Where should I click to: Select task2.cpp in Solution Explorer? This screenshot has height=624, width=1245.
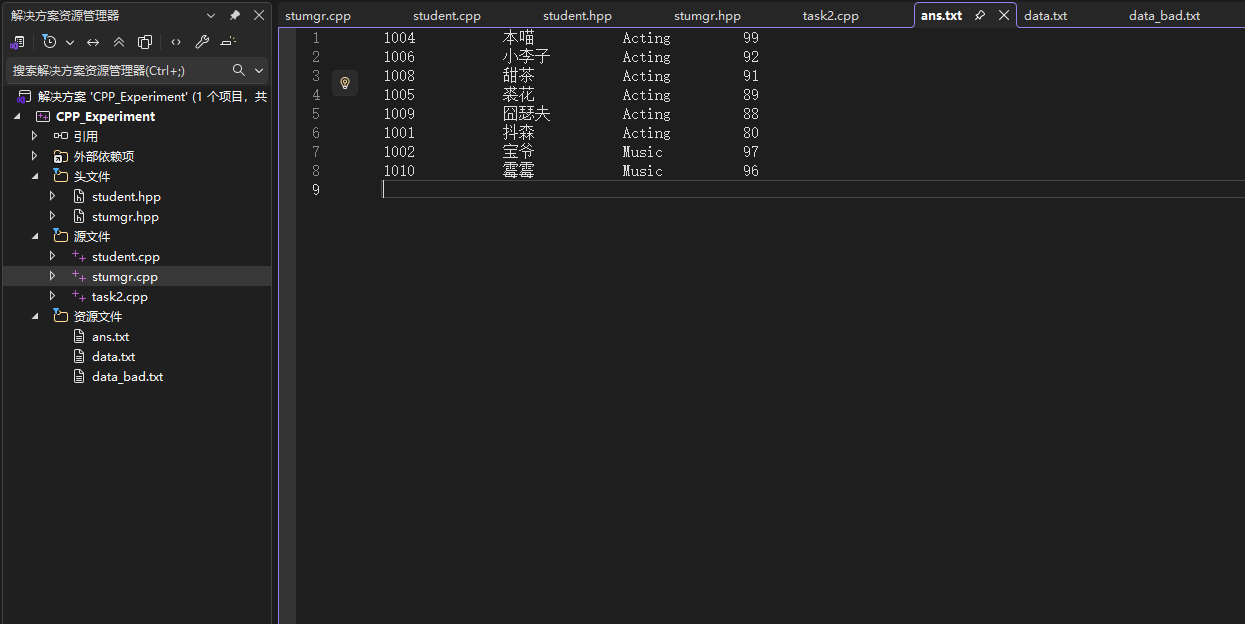pyautogui.click(x=120, y=297)
